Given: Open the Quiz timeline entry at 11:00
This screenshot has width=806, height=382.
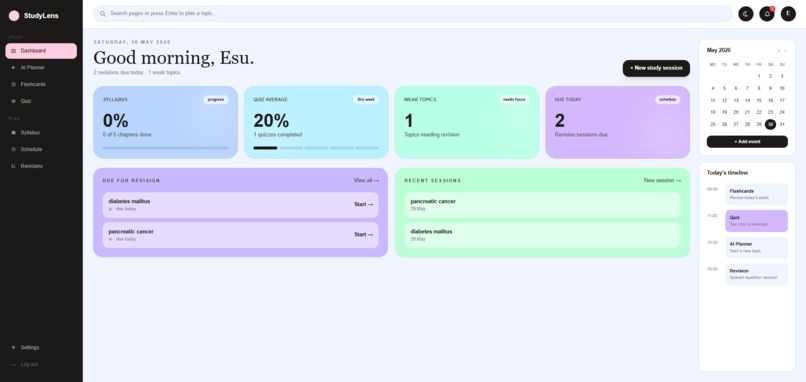Looking at the screenshot, I should pyautogui.click(x=756, y=221).
